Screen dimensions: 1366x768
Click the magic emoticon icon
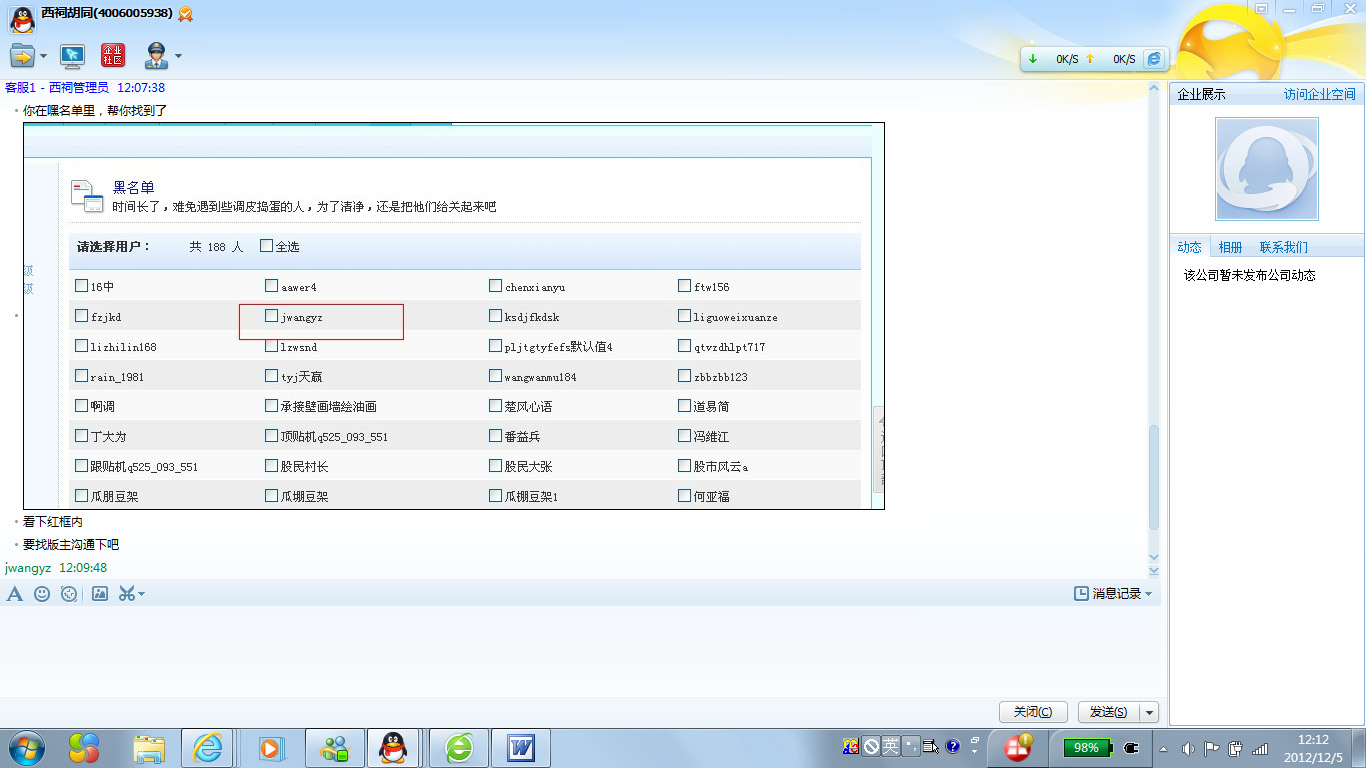pyautogui.click(x=69, y=594)
